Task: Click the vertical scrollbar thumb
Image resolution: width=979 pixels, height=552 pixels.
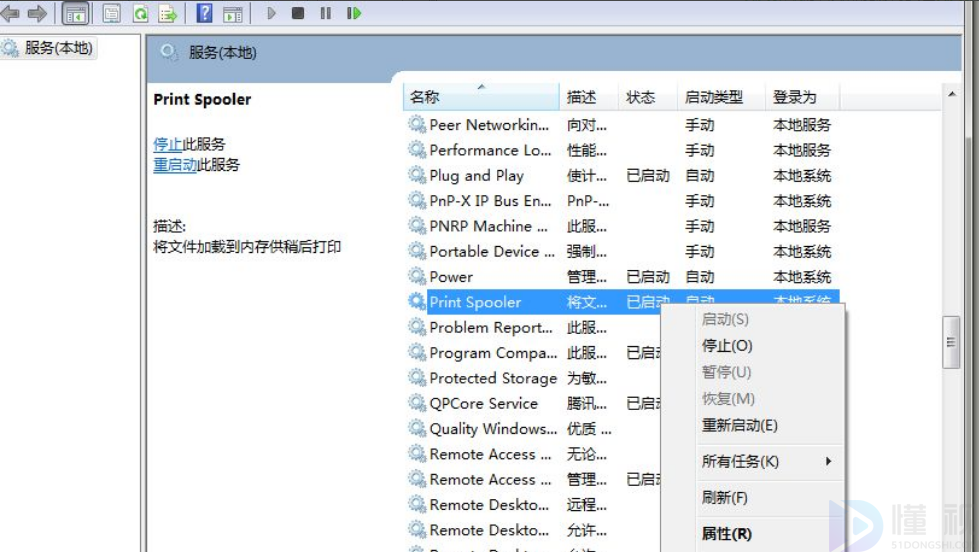Action: (951, 342)
